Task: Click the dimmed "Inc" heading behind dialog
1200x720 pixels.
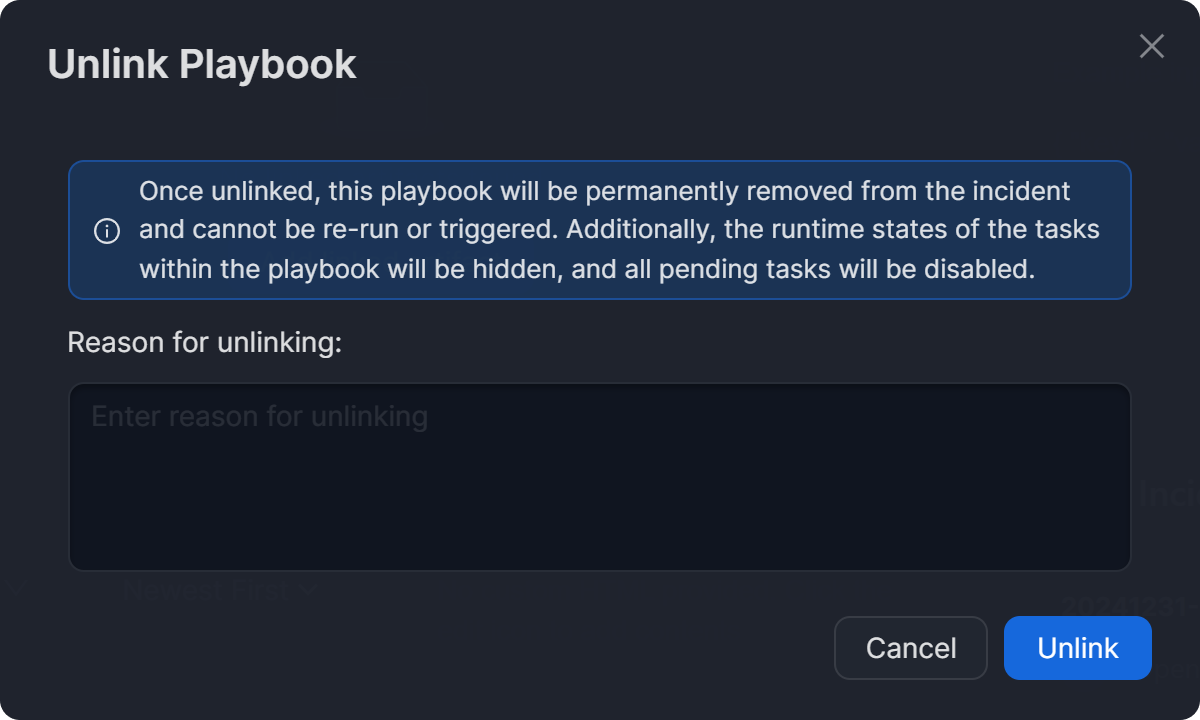Action: point(1168,495)
